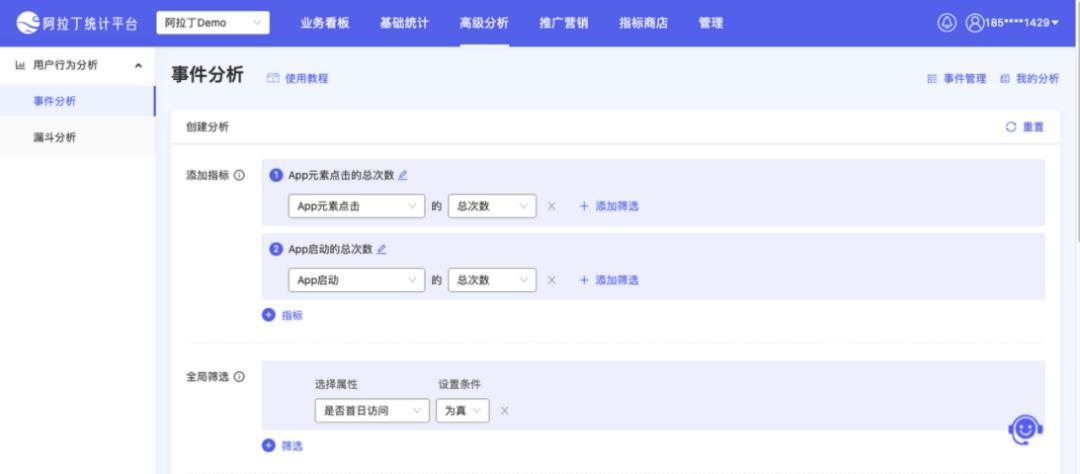The width and height of the screenshot is (1080, 474).
Task: Click info icon next to 添加指标
Action: tap(239, 175)
